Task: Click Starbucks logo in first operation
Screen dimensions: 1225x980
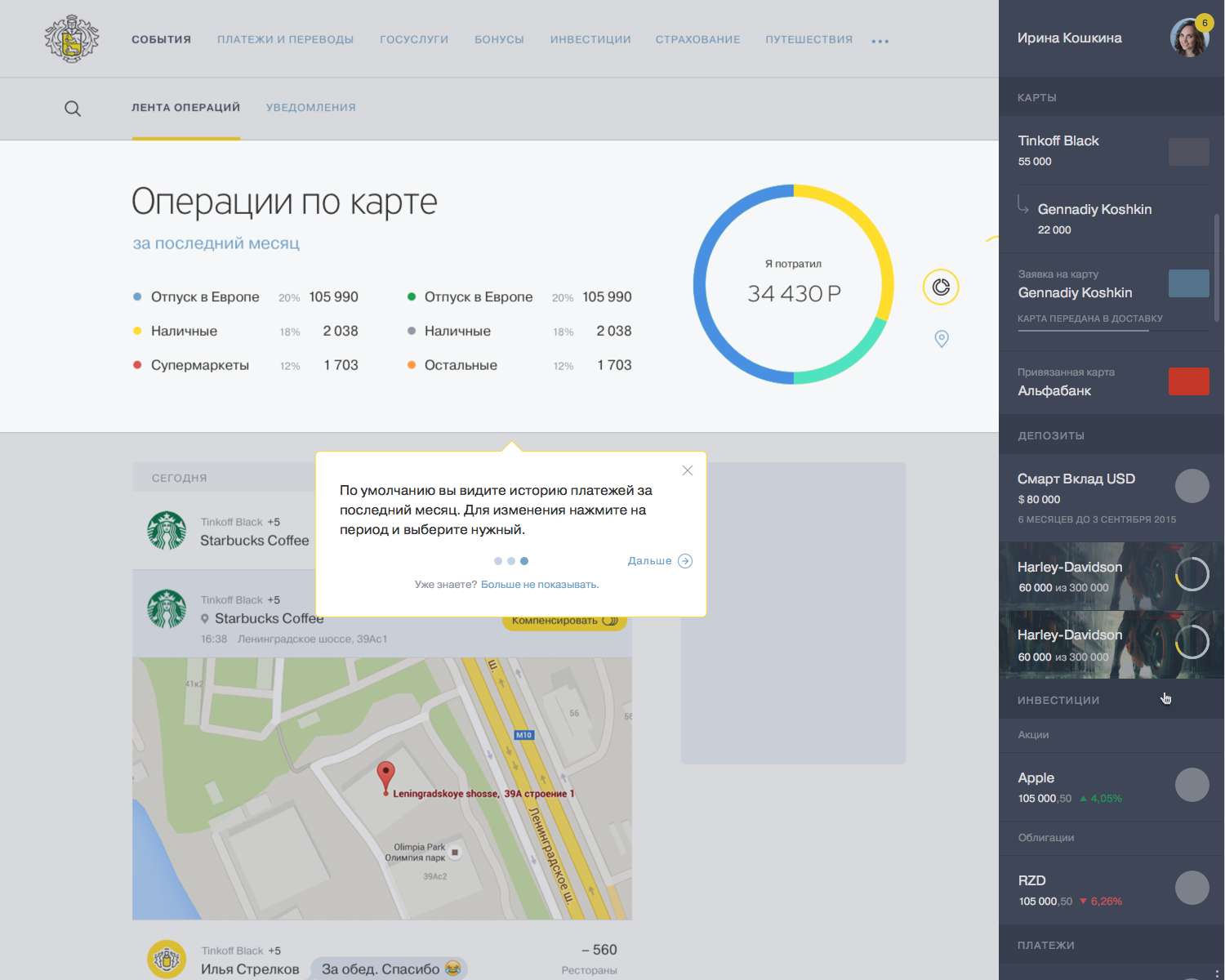Action: pos(167,530)
